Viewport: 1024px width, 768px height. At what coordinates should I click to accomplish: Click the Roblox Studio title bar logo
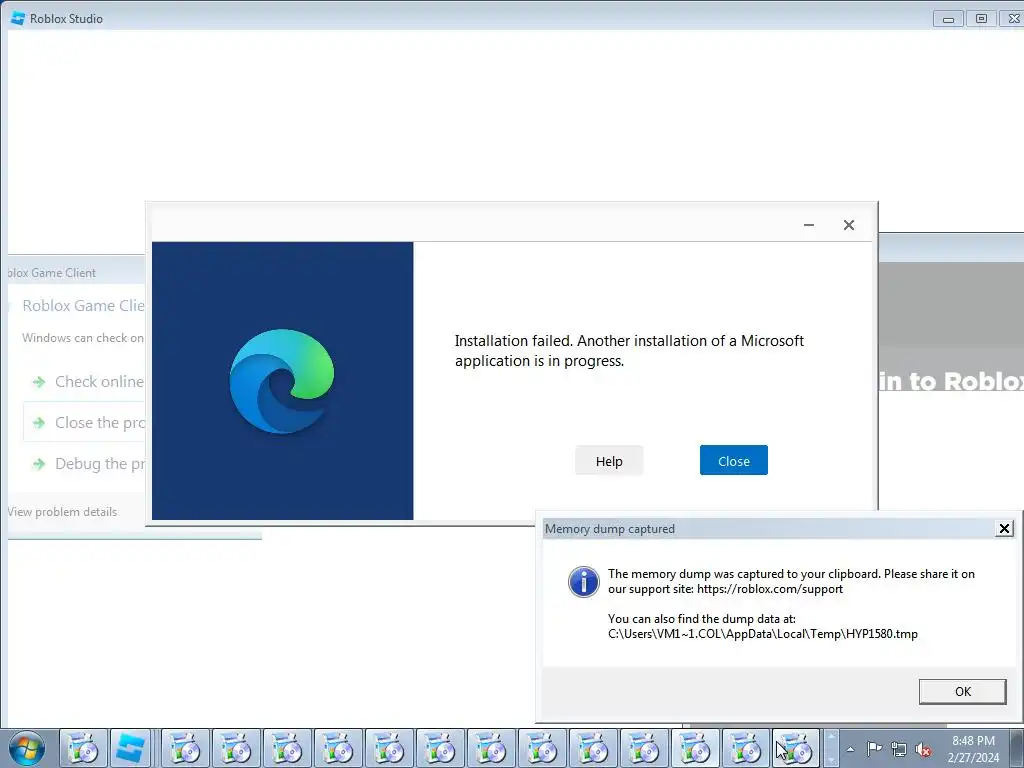[x=18, y=18]
